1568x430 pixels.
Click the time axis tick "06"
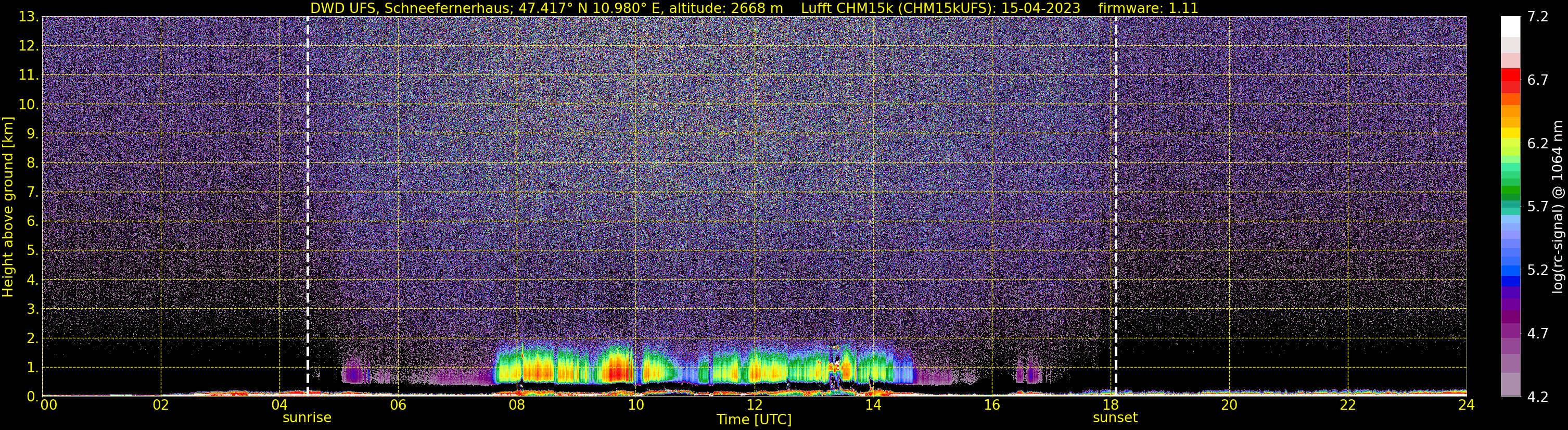click(398, 405)
